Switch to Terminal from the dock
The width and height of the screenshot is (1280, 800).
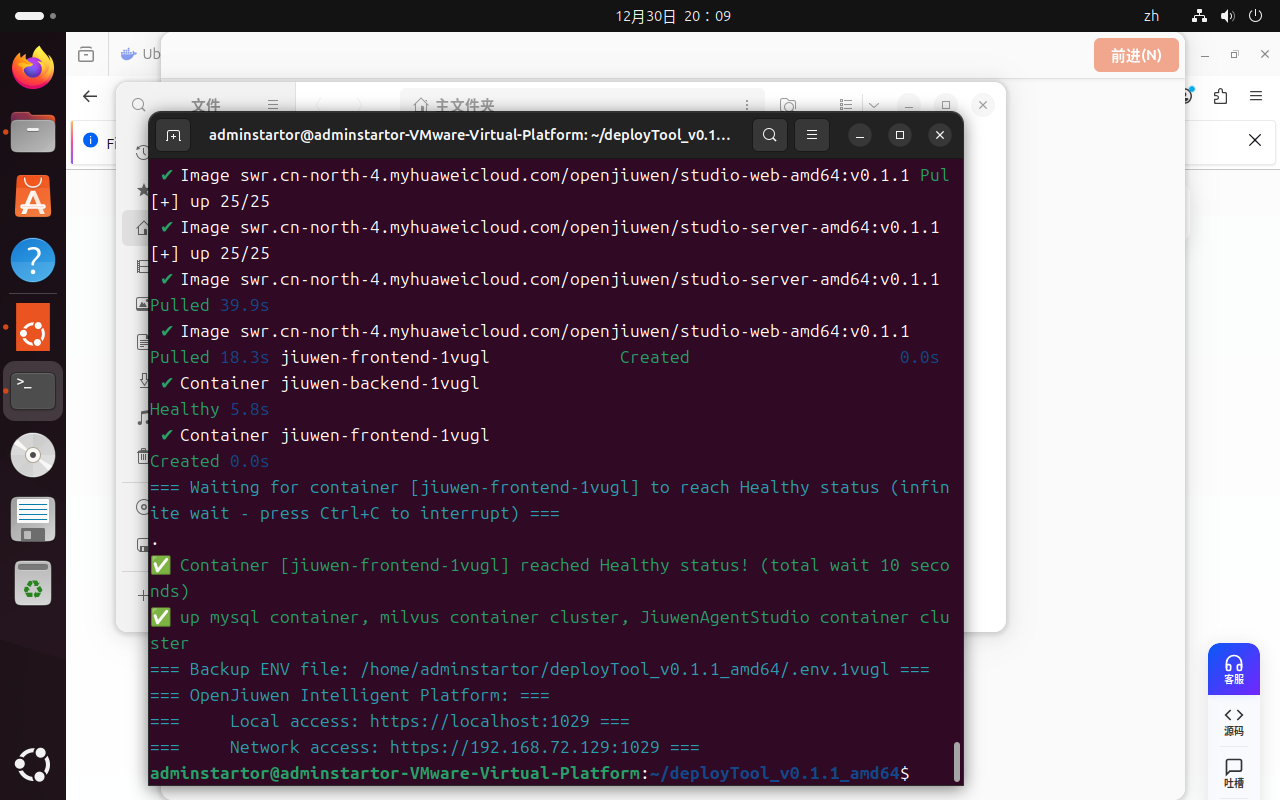pos(33,391)
